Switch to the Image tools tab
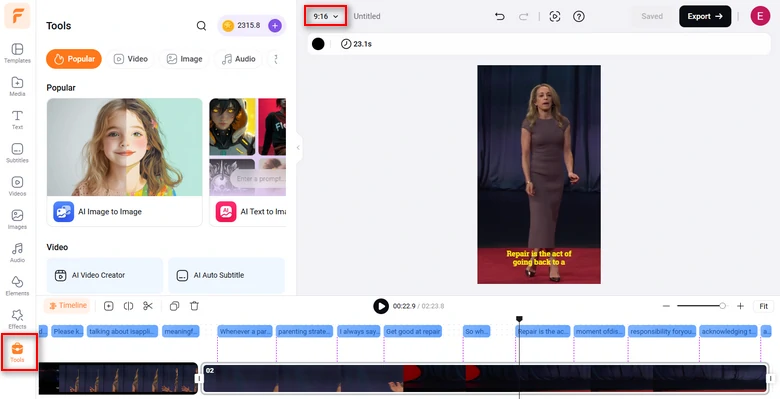This screenshot has width=780, height=399. point(185,59)
